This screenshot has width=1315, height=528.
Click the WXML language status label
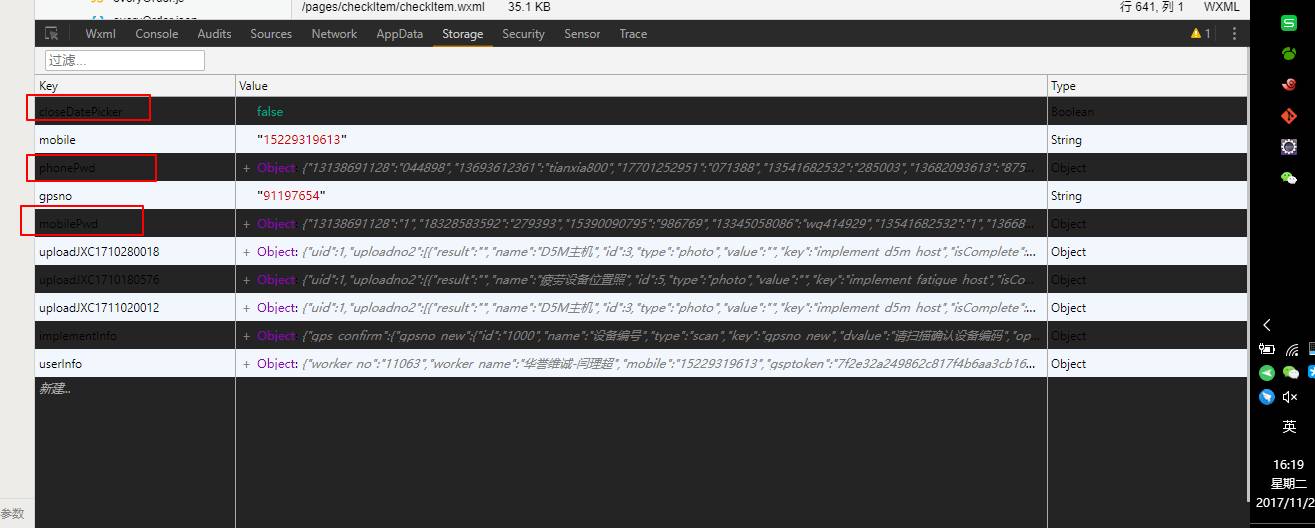[x=1221, y=7]
